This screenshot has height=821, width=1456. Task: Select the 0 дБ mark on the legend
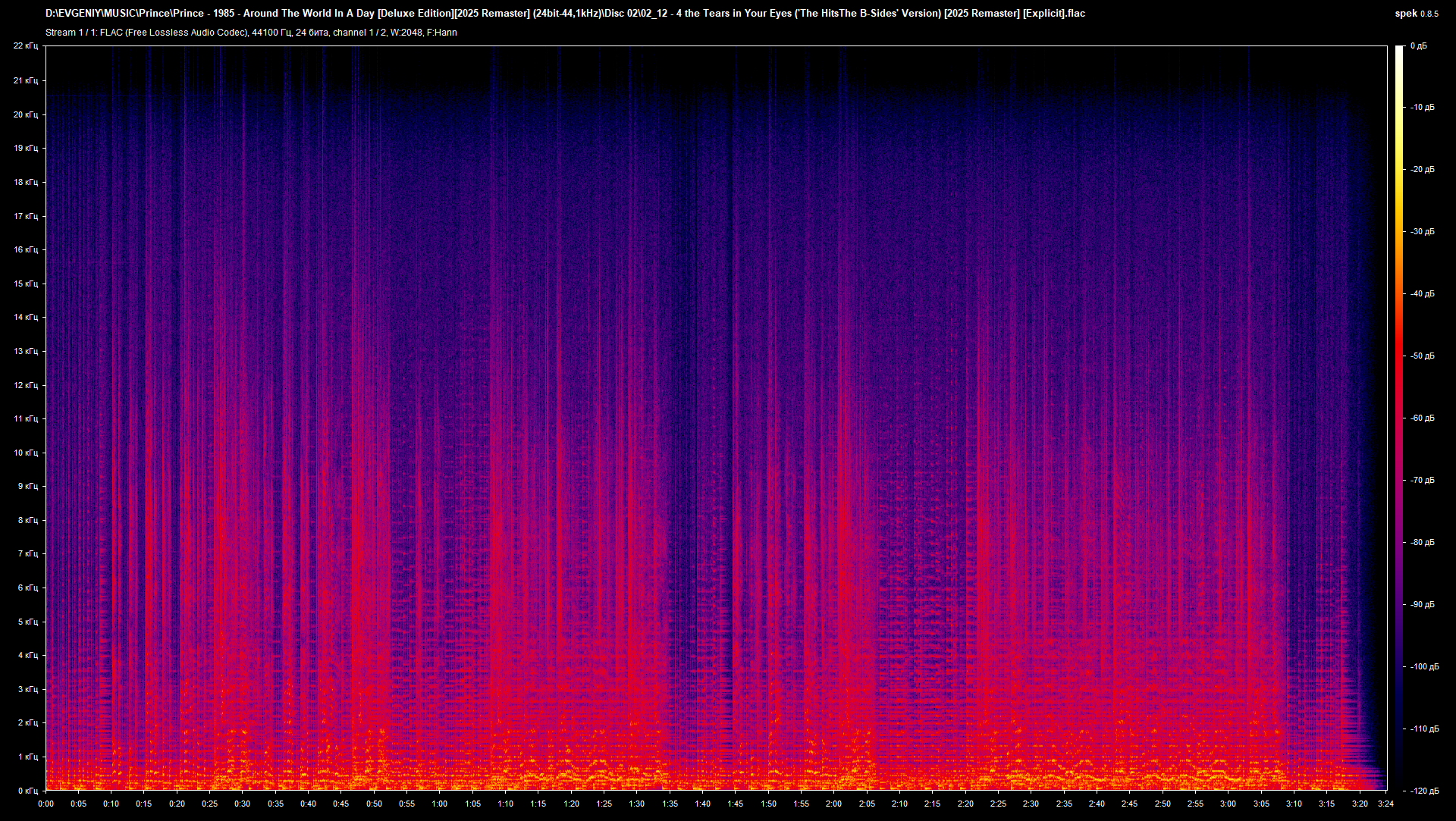coord(1420,47)
